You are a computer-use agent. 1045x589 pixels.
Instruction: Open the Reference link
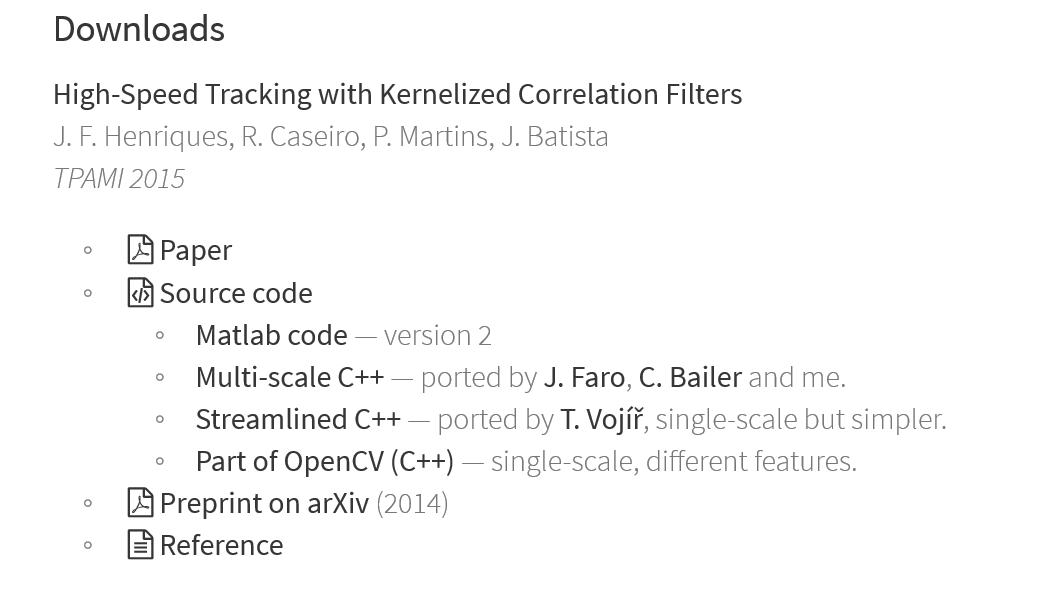pos(221,545)
